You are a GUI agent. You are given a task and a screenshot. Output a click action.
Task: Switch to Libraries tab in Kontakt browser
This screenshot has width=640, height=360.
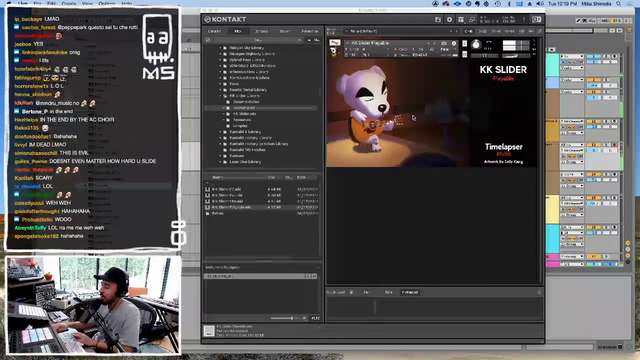[x=214, y=31]
